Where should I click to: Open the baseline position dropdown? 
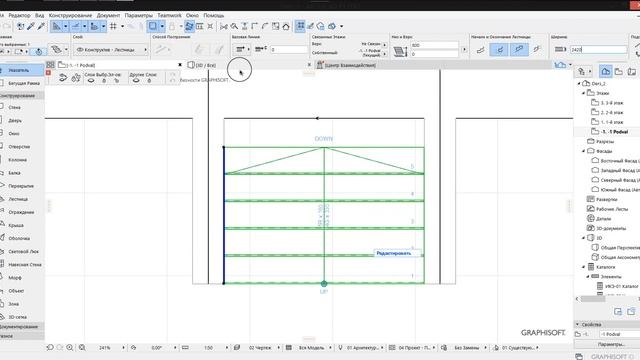point(242,49)
